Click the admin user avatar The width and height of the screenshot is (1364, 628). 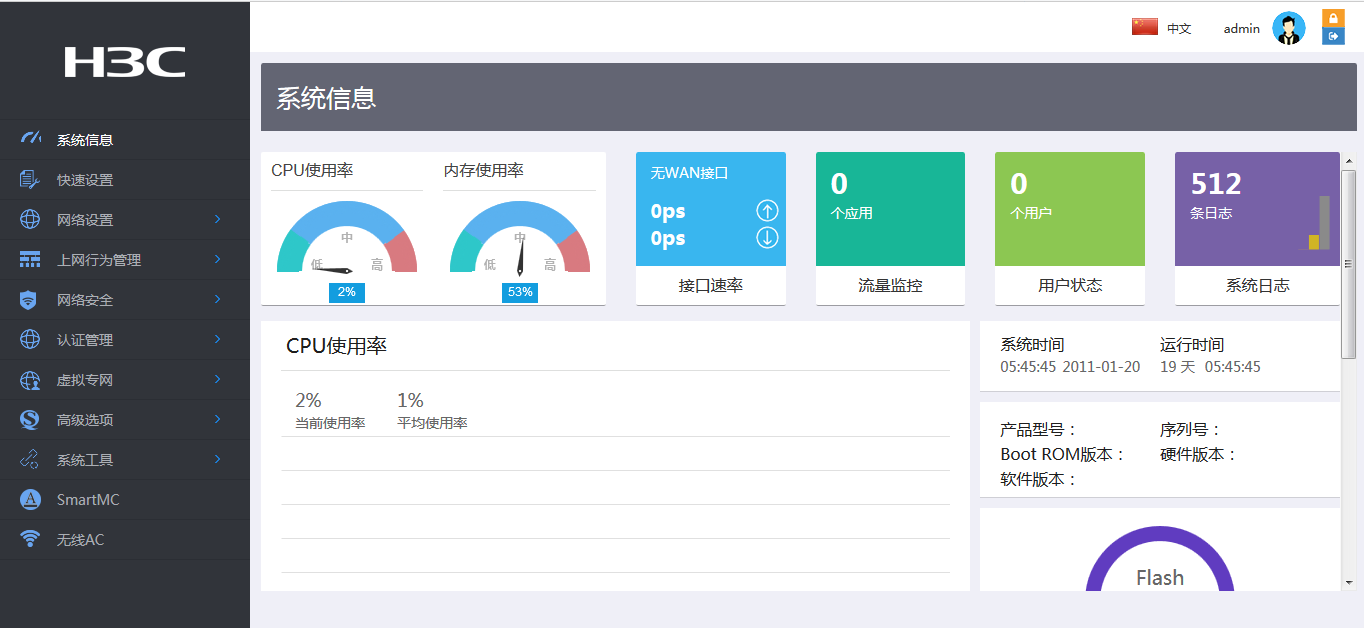pyautogui.click(x=1288, y=28)
